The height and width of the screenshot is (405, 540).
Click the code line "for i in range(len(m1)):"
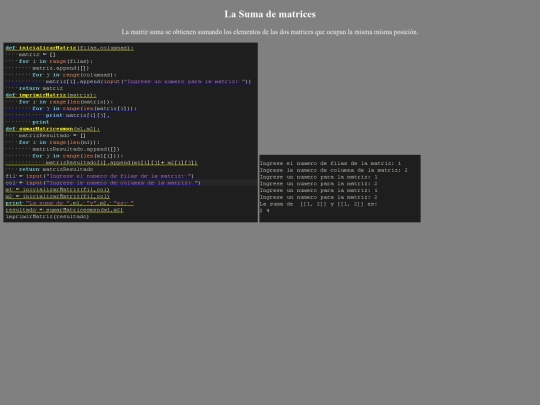click(59, 142)
